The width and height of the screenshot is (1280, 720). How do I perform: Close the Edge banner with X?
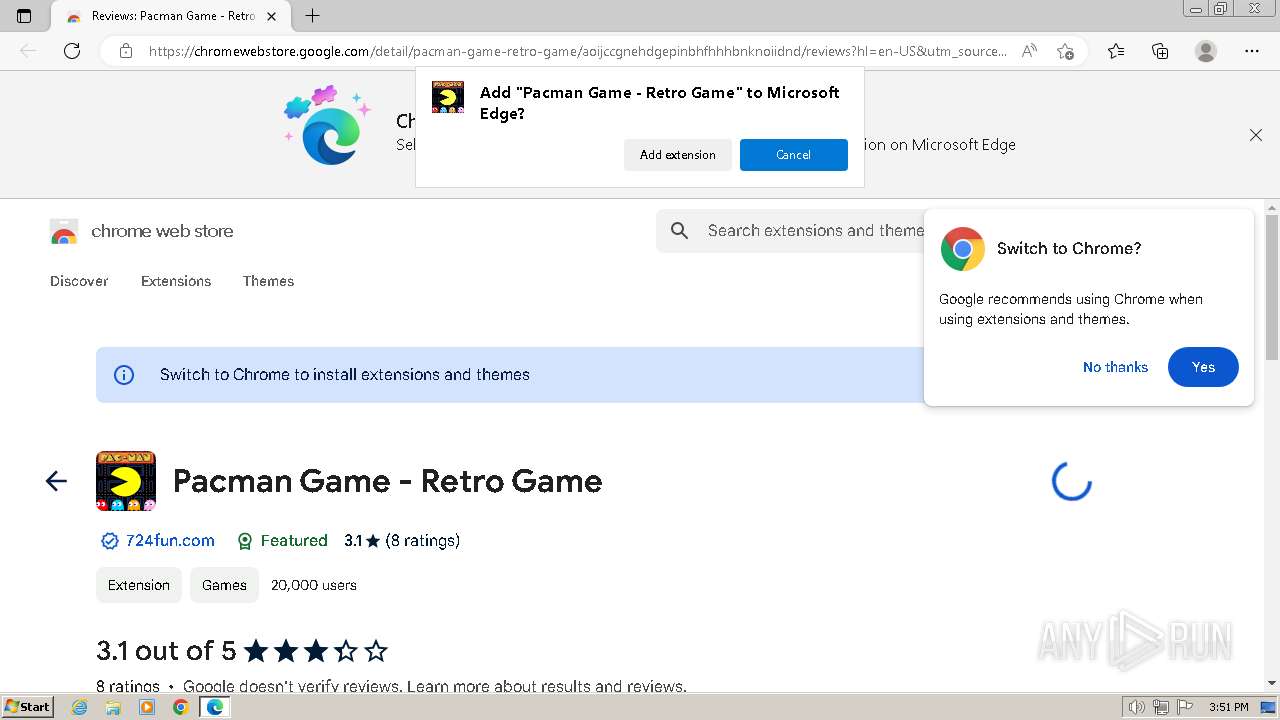[1256, 135]
